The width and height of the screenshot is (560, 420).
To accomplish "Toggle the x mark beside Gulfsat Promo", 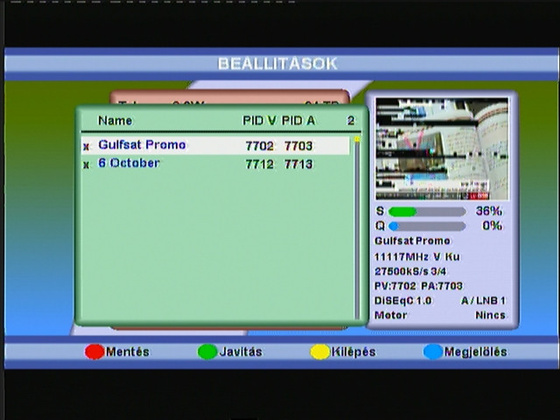I will (x=86, y=146).
